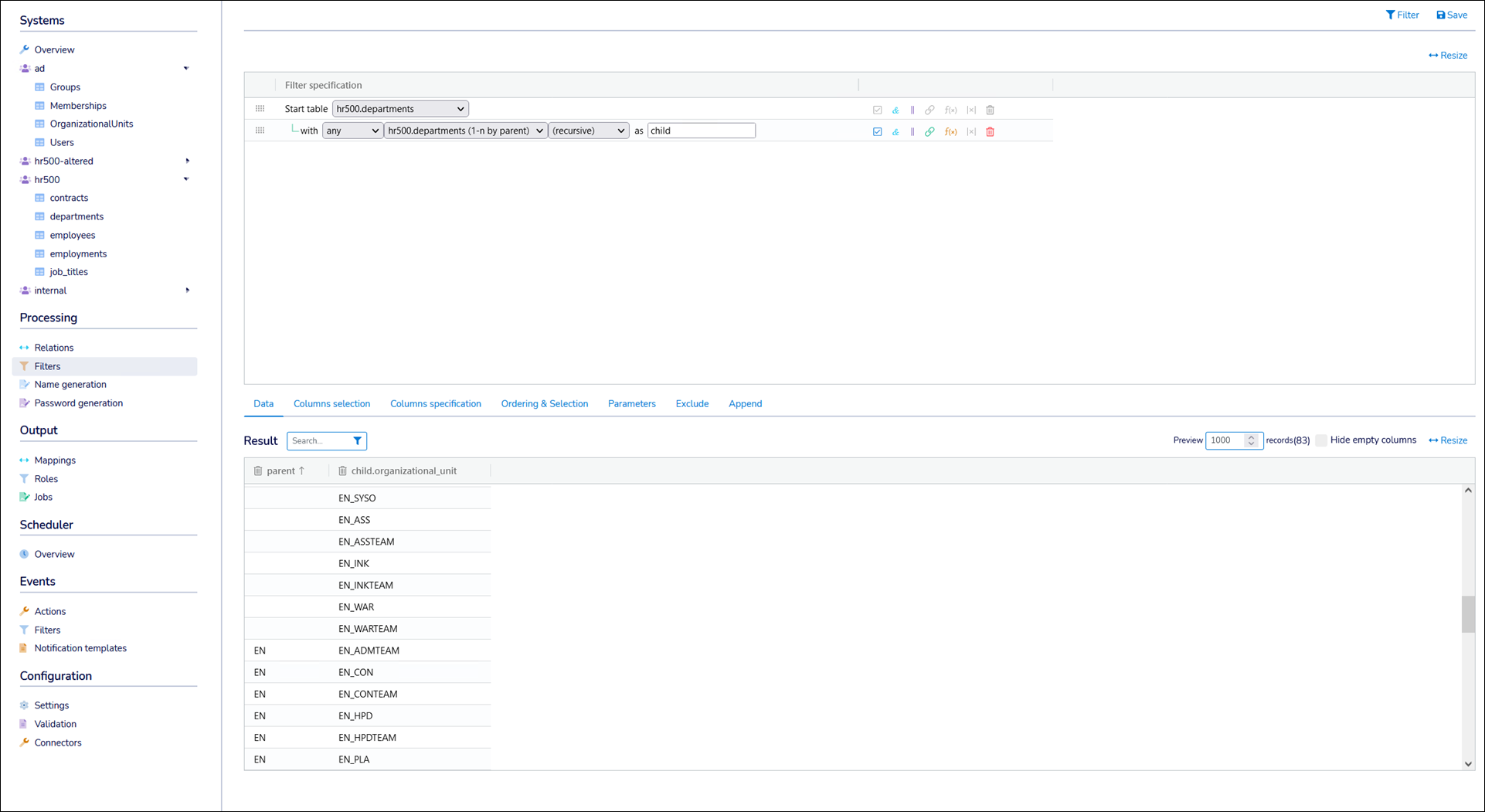The height and width of the screenshot is (812, 1485).
Task: Click the green link icon on the child relation row
Action: click(929, 131)
